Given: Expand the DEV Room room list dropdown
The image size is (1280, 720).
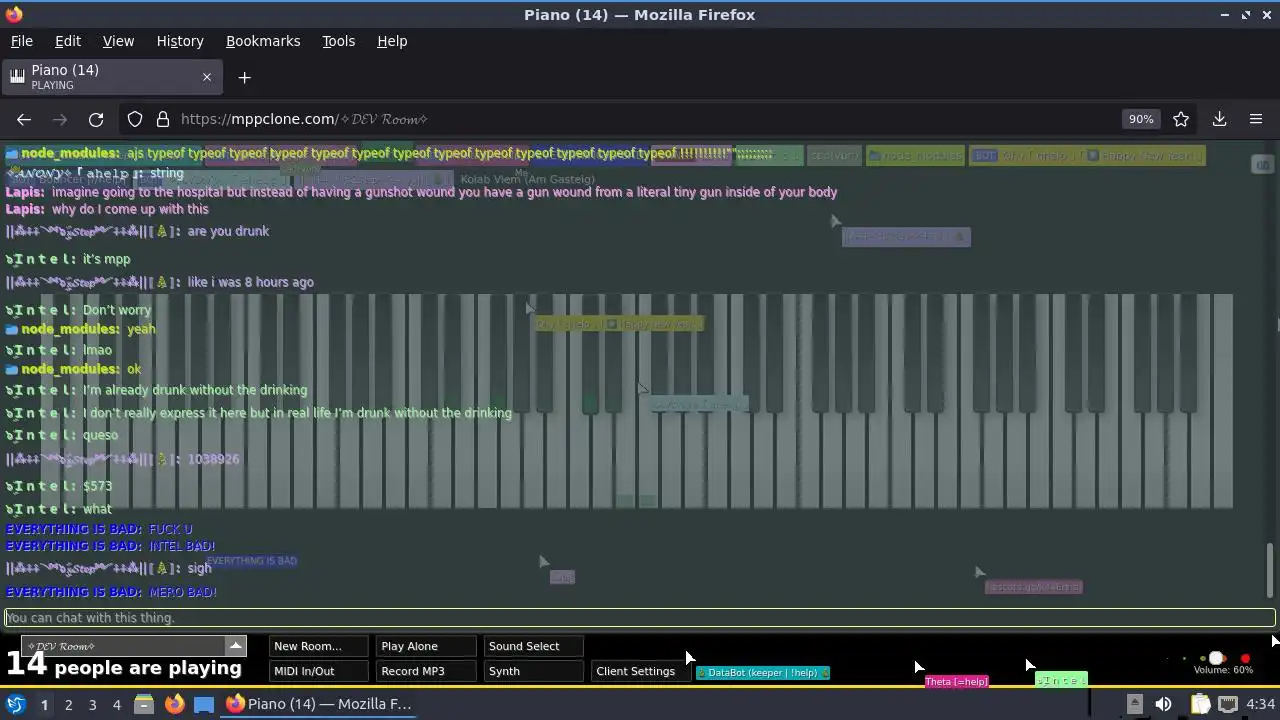Looking at the screenshot, I should tap(235, 646).
